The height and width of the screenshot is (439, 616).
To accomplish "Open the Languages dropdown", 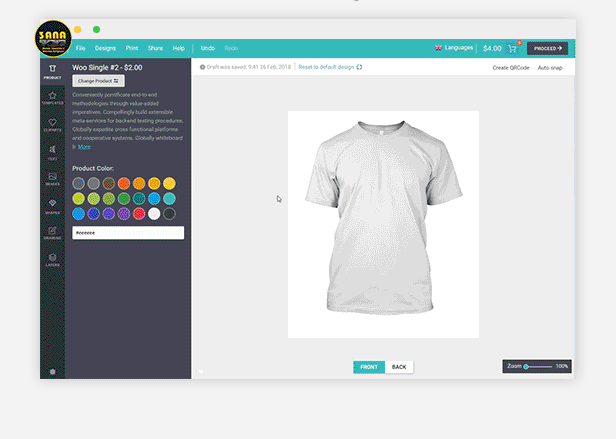I will 453,48.
